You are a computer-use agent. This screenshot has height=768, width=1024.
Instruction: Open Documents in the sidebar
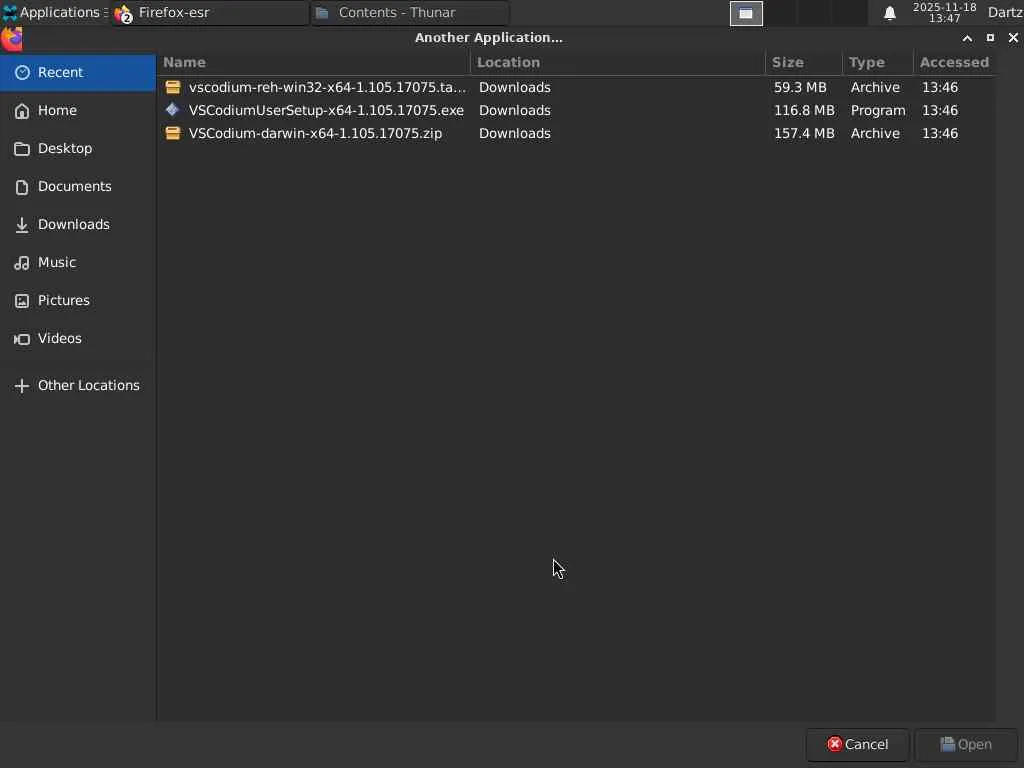pyautogui.click(x=78, y=186)
